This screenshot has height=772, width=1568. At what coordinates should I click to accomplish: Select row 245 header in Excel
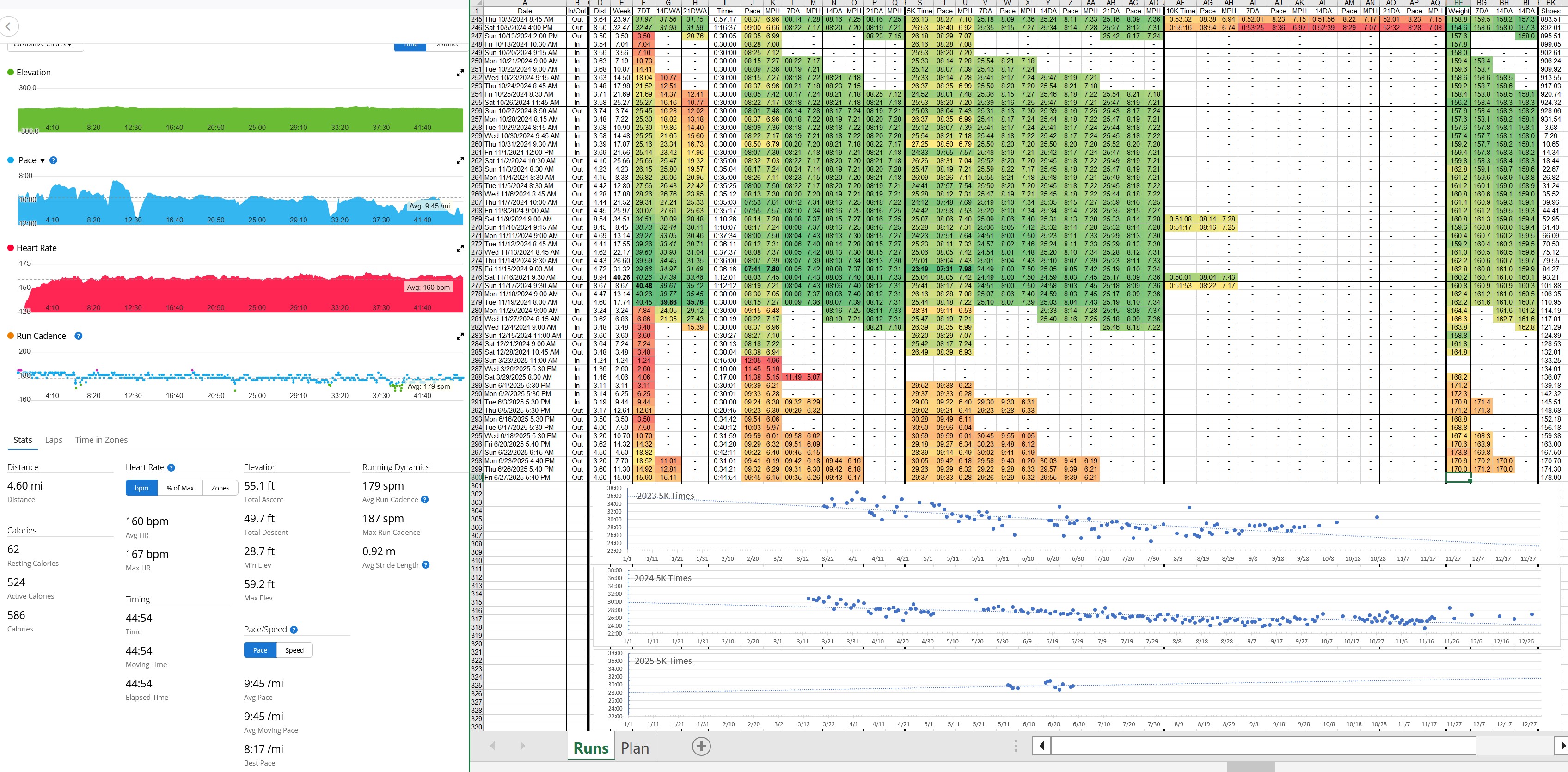pos(476,19)
